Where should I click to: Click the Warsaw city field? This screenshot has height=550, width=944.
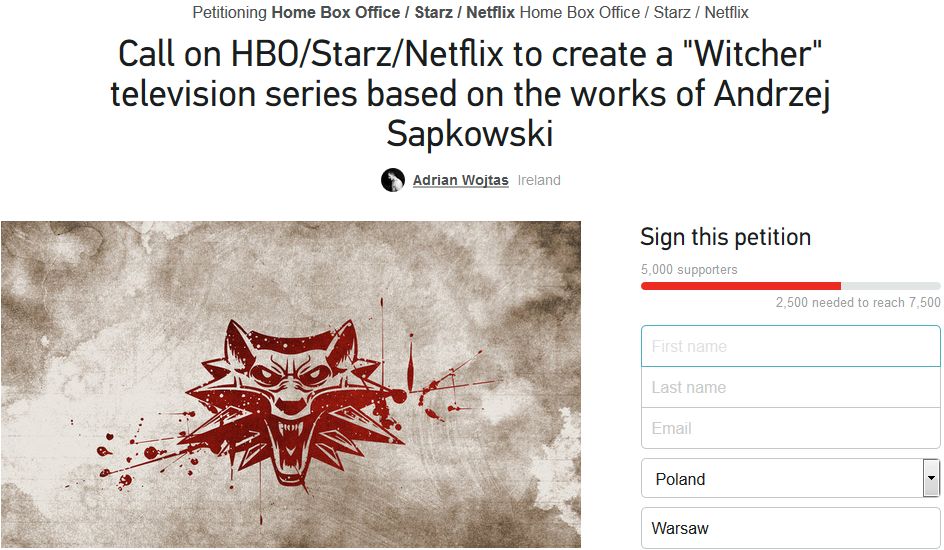coord(790,528)
